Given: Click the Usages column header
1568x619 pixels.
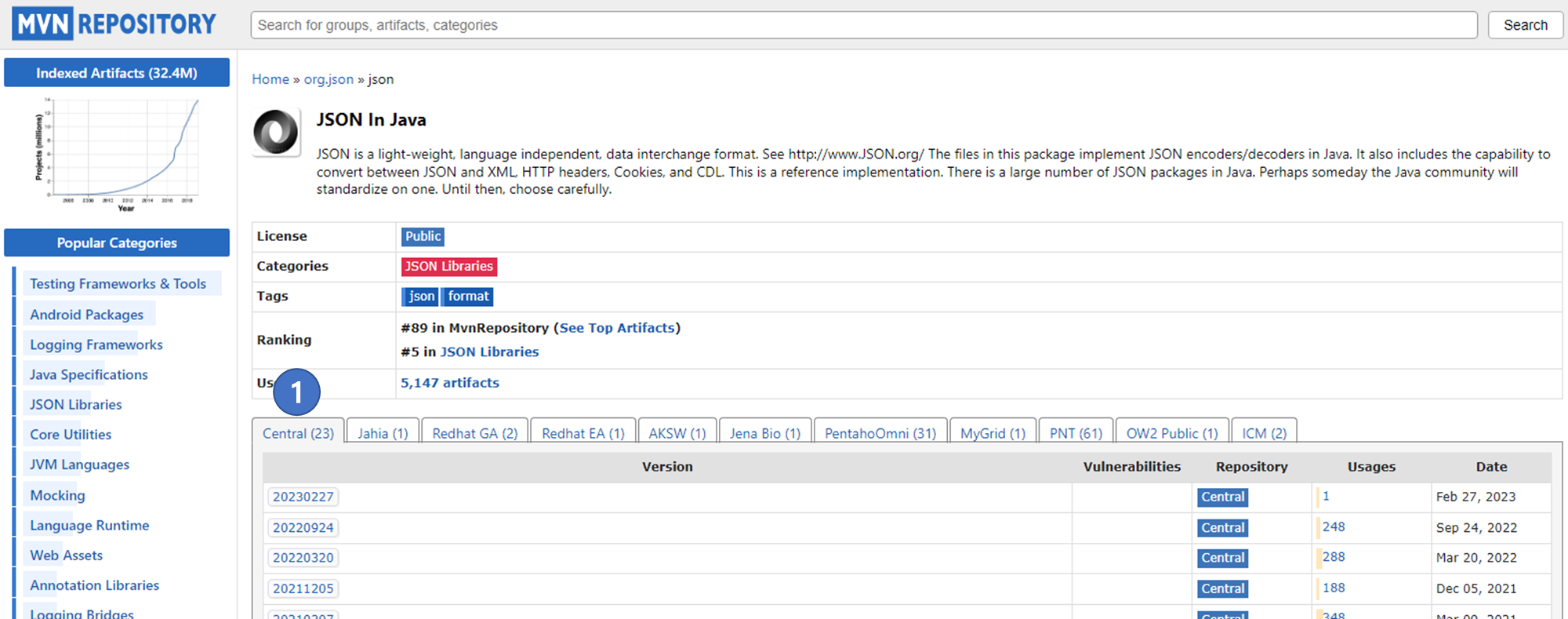Looking at the screenshot, I should click(1371, 467).
